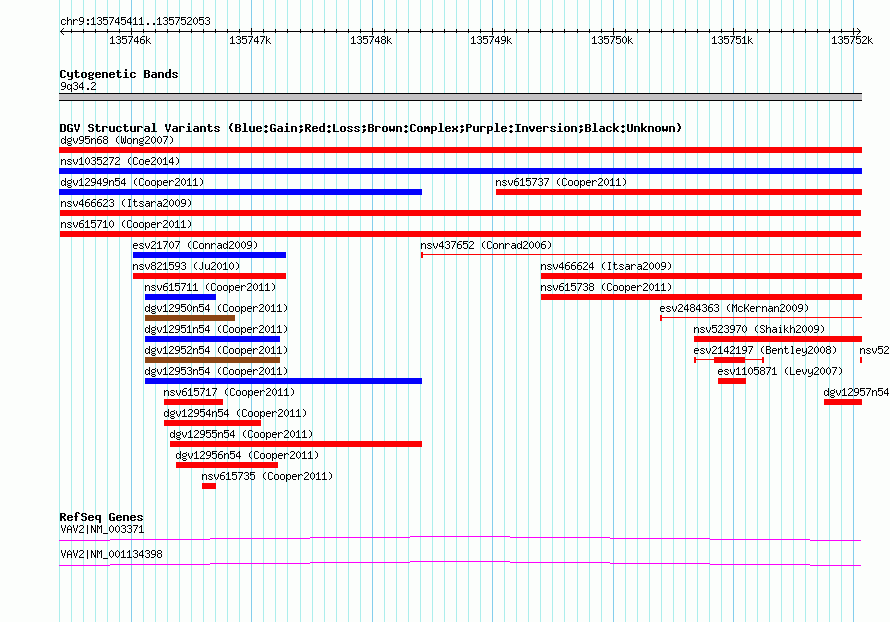The height and width of the screenshot is (622, 890).
Task: Click dgv12954n54 (Cooper2011) label
Action: [x=235, y=413]
